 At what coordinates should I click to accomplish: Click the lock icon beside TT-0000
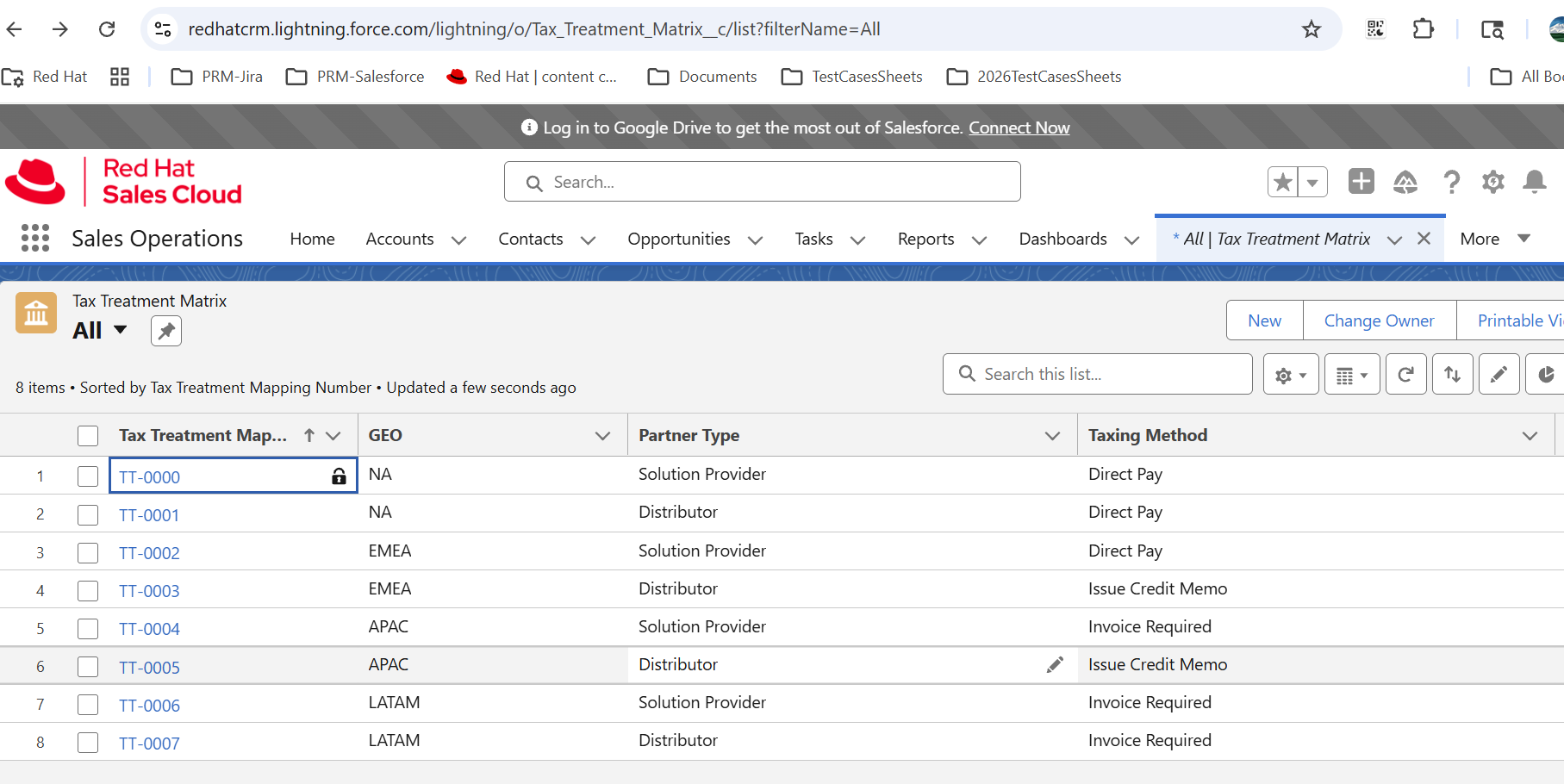[x=339, y=476]
